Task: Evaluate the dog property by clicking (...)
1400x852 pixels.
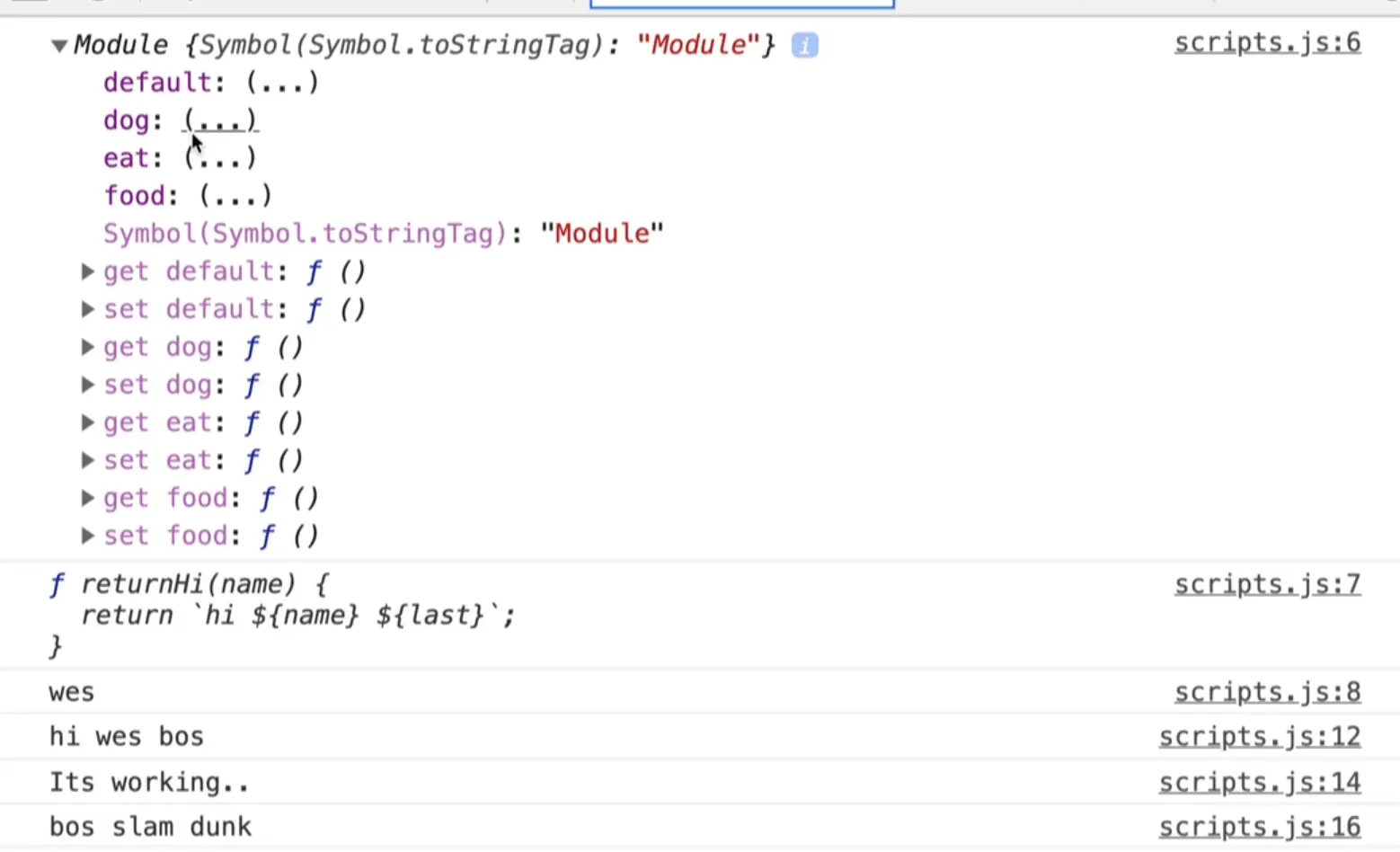Action: 219,120
